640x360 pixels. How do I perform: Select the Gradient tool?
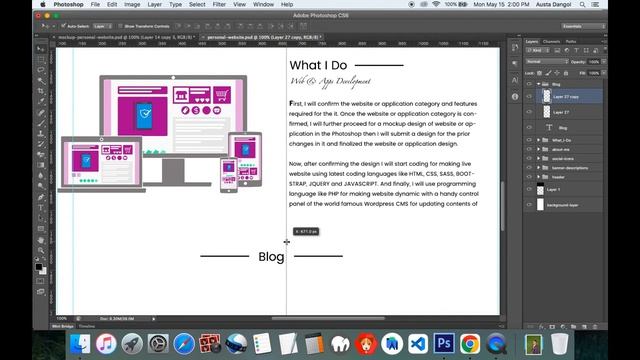(x=41, y=166)
